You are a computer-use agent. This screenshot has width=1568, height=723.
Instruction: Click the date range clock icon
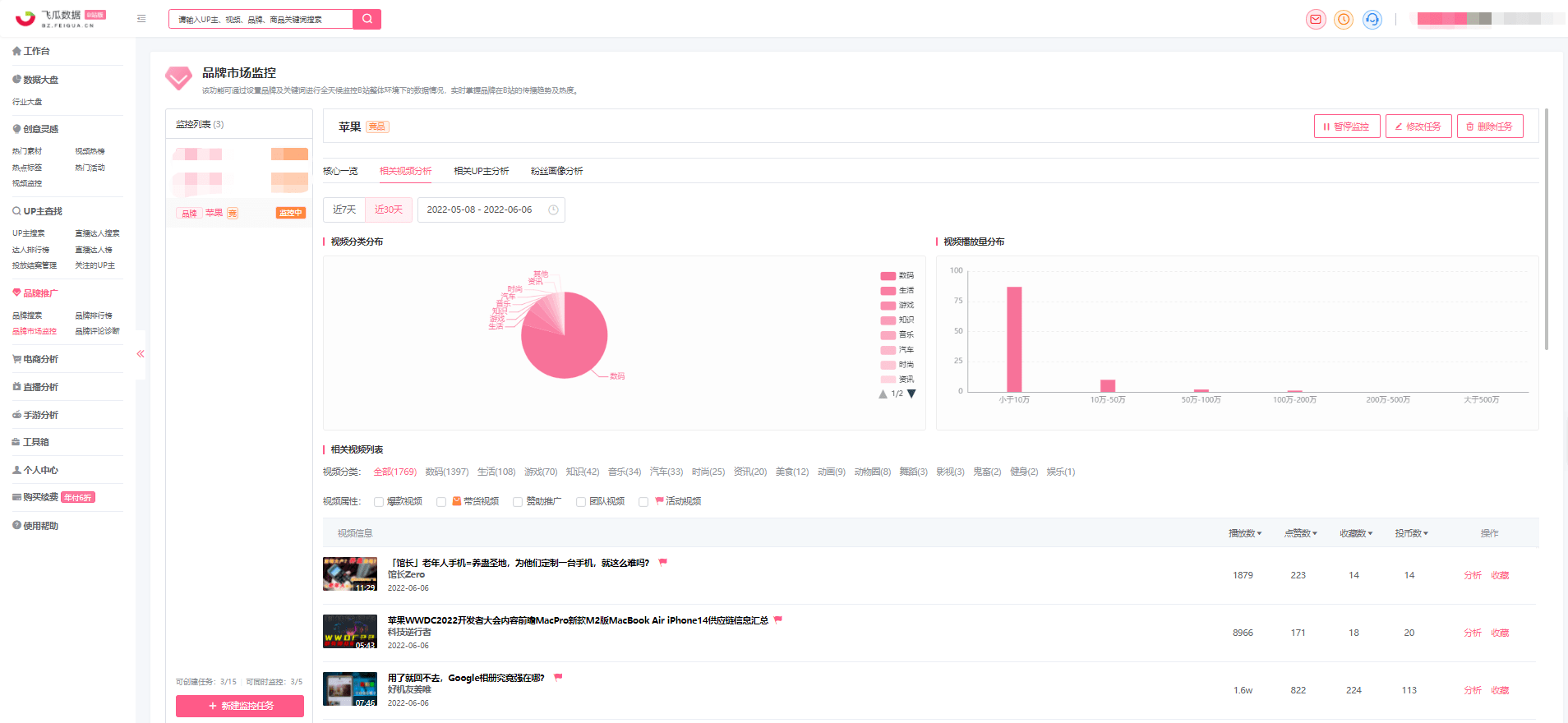point(553,210)
